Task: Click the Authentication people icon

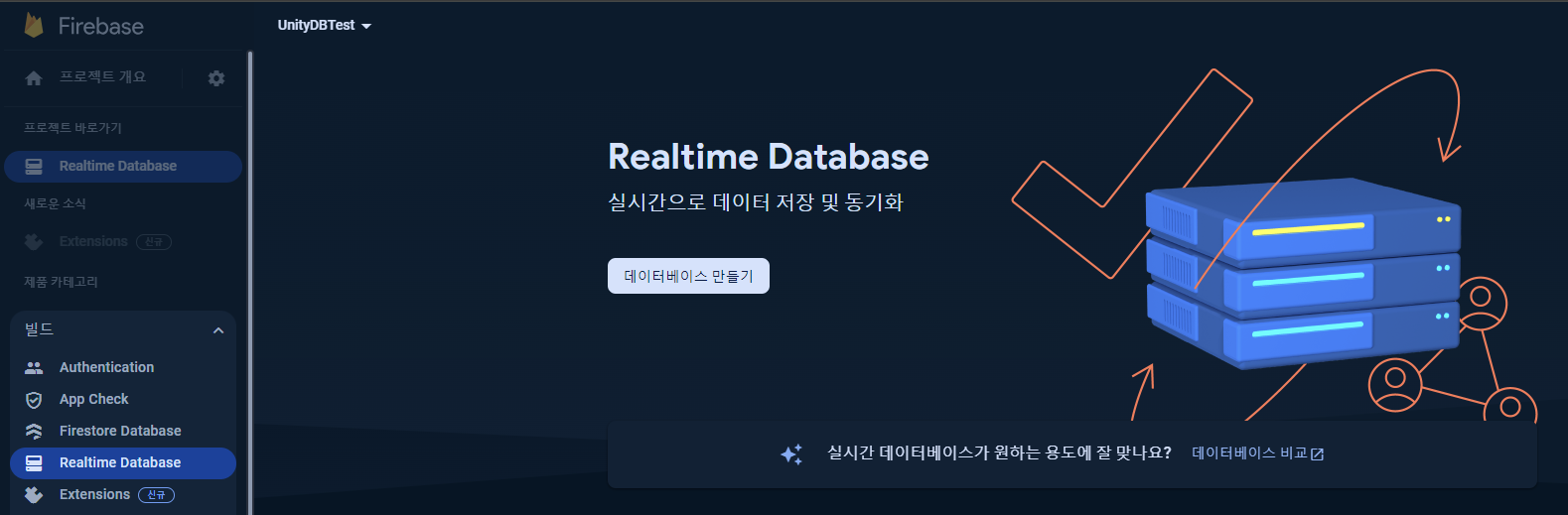Action: (34, 368)
